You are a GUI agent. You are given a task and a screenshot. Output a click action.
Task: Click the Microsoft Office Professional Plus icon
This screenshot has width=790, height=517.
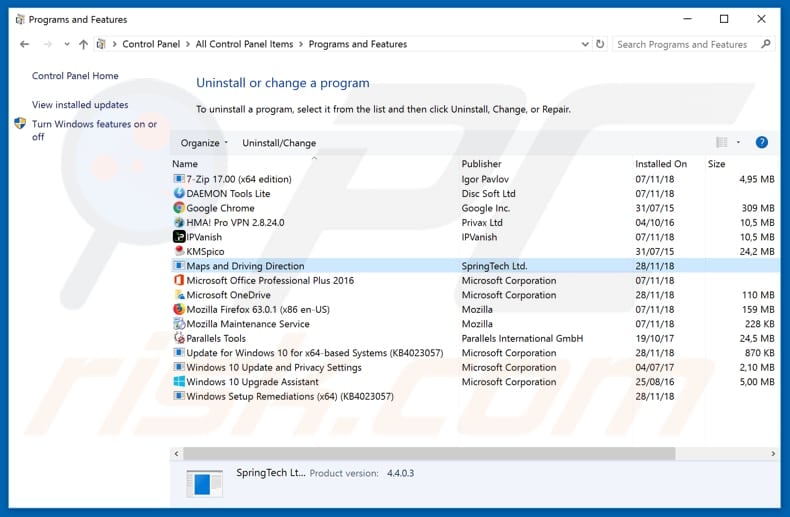click(x=179, y=280)
